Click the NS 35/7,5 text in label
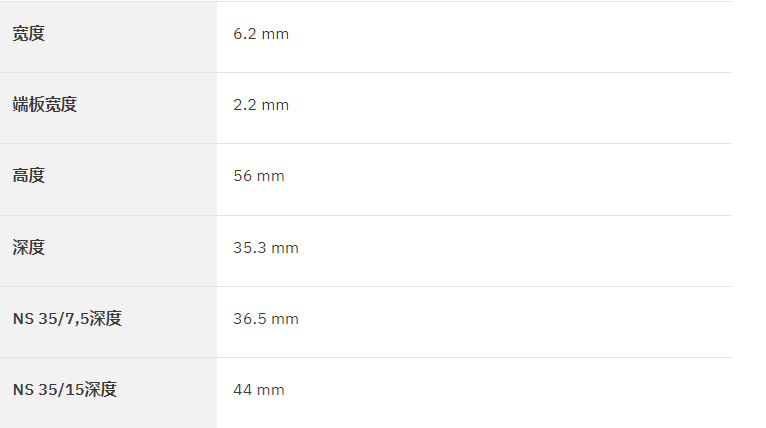The height and width of the screenshot is (428, 766). (x=51, y=319)
